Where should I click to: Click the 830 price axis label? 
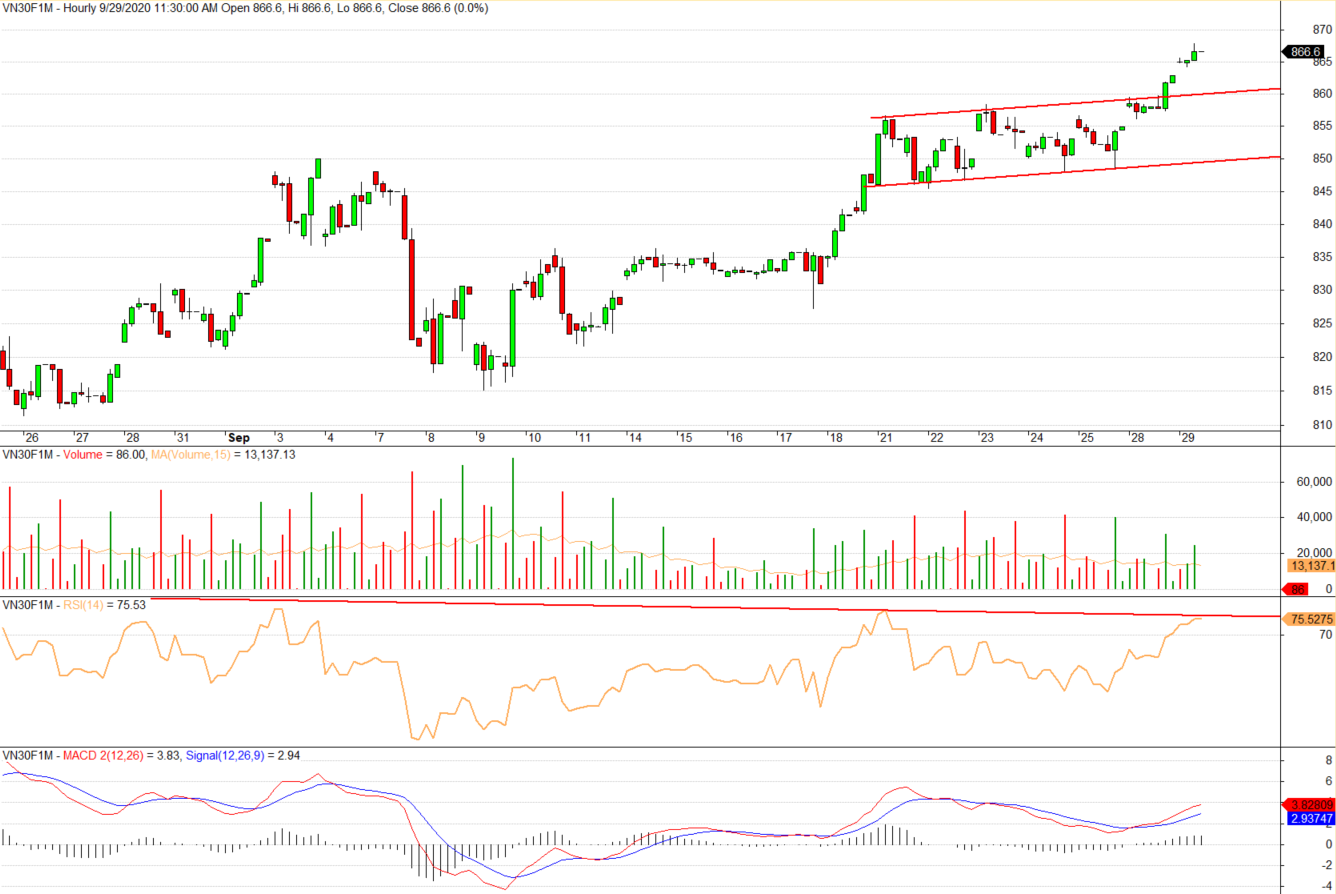(x=1321, y=290)
